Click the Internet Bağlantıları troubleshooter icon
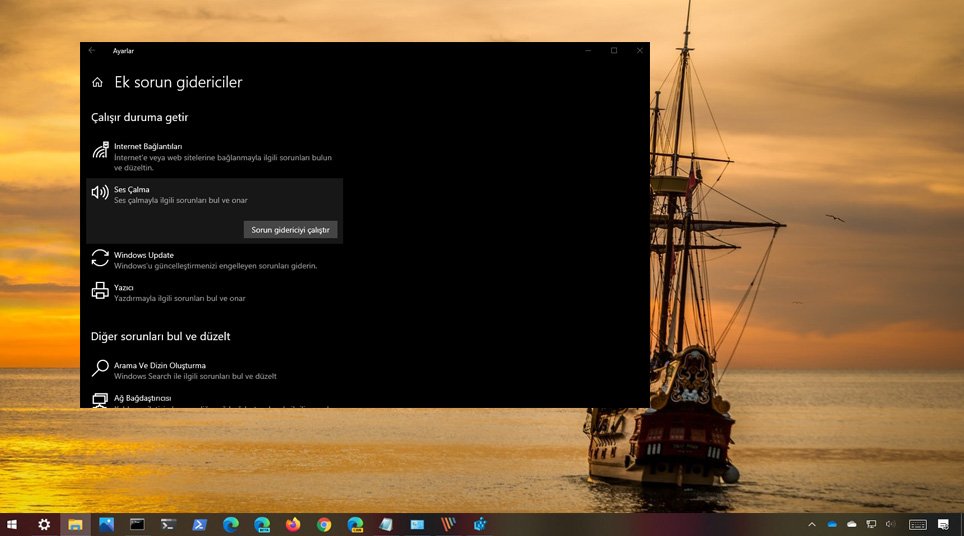The height and width of the screenshot is (536, 964). click(100, 151)
